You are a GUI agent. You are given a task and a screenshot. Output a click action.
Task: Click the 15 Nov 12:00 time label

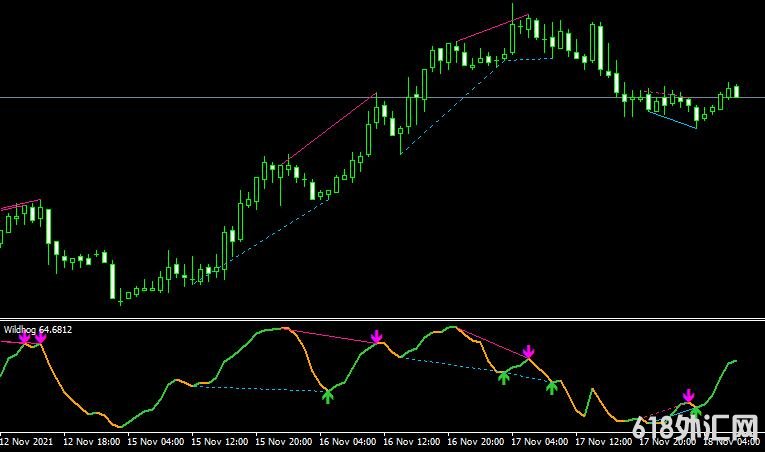(220, 442)
